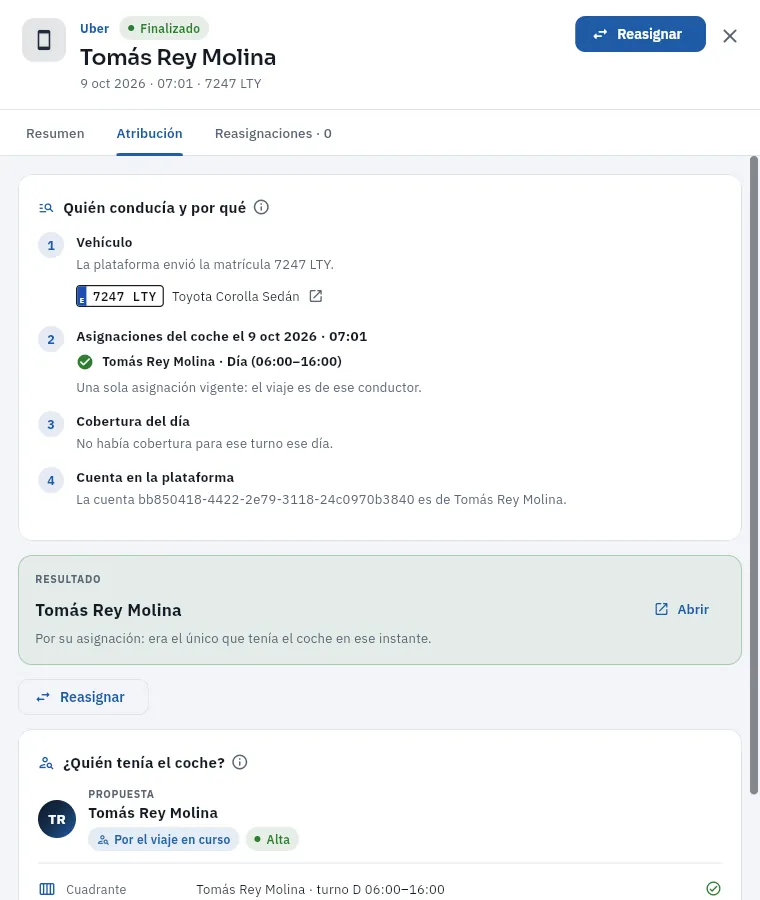Click info icon beside Quién conducía y por qué

pyautogui.click(x=261, y=207)
